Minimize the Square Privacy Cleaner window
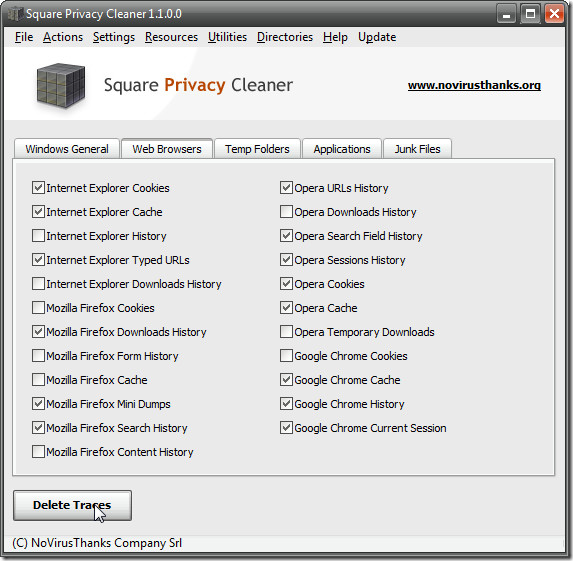Screen dimensions: 573x561 click(506, 15)
